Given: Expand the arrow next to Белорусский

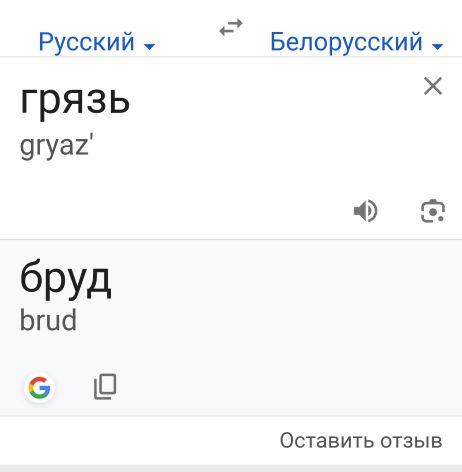Looking at the screenshot, I should pyautogui.click(x=437, y=46).
